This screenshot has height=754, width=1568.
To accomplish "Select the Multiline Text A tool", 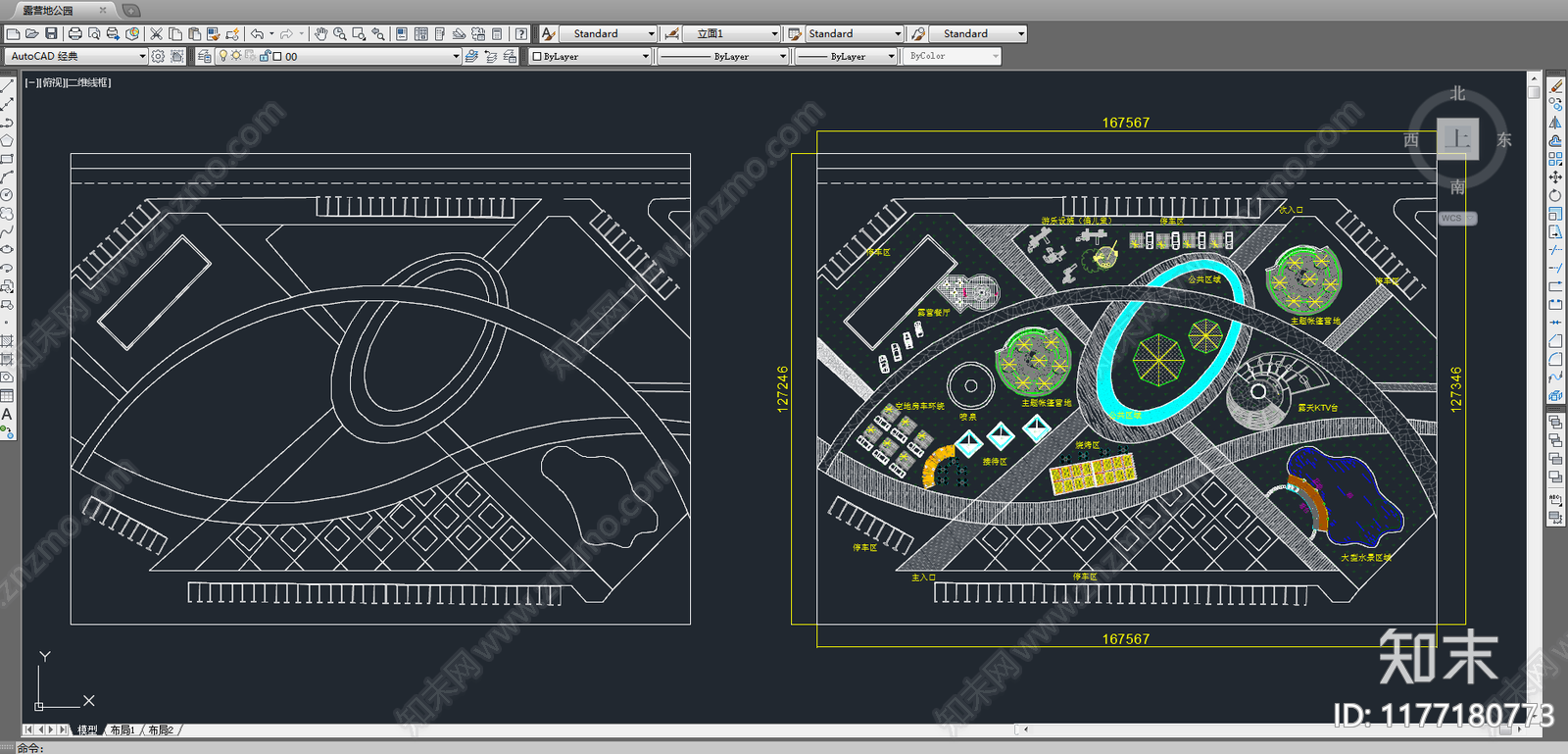I will click(7, 414).
